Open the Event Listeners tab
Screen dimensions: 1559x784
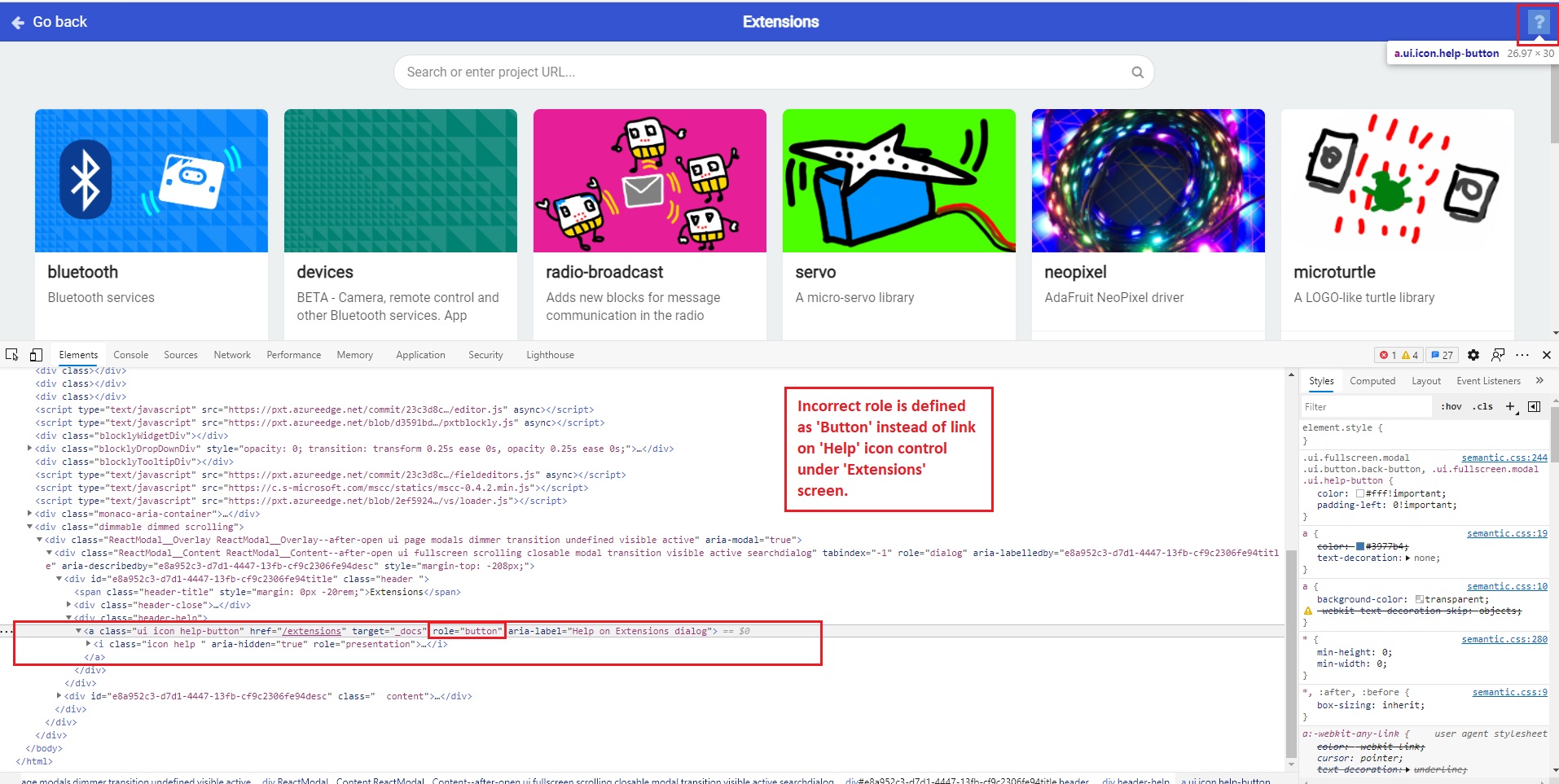(x=1487, y=380)
